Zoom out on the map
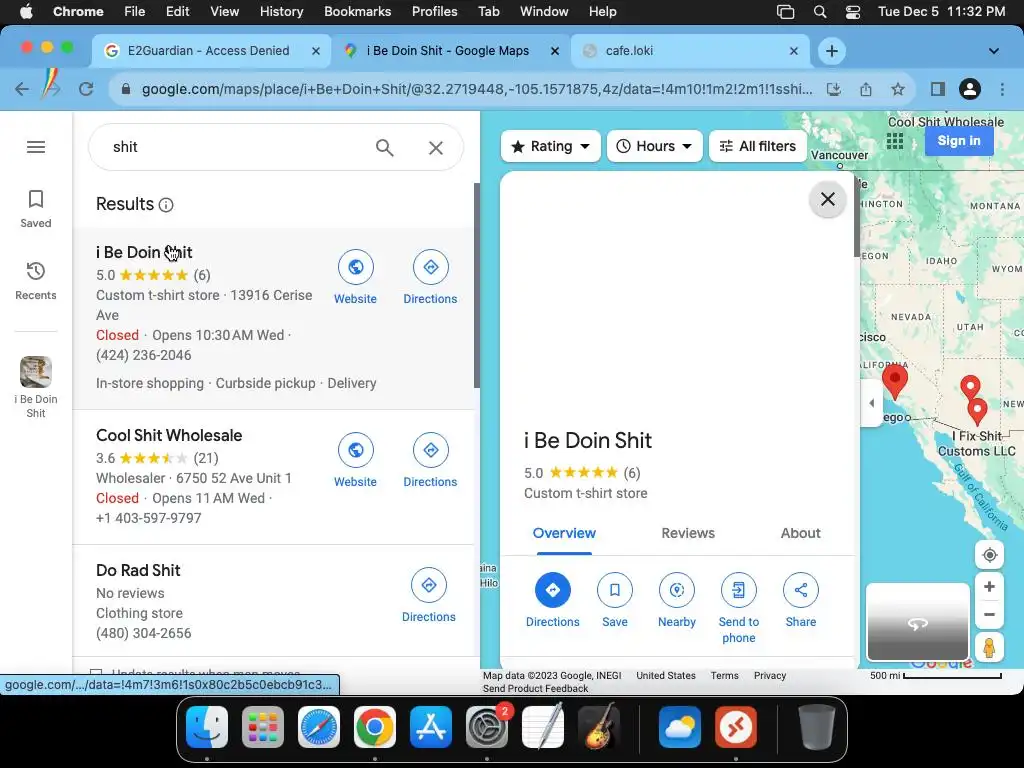 (989, 615)
